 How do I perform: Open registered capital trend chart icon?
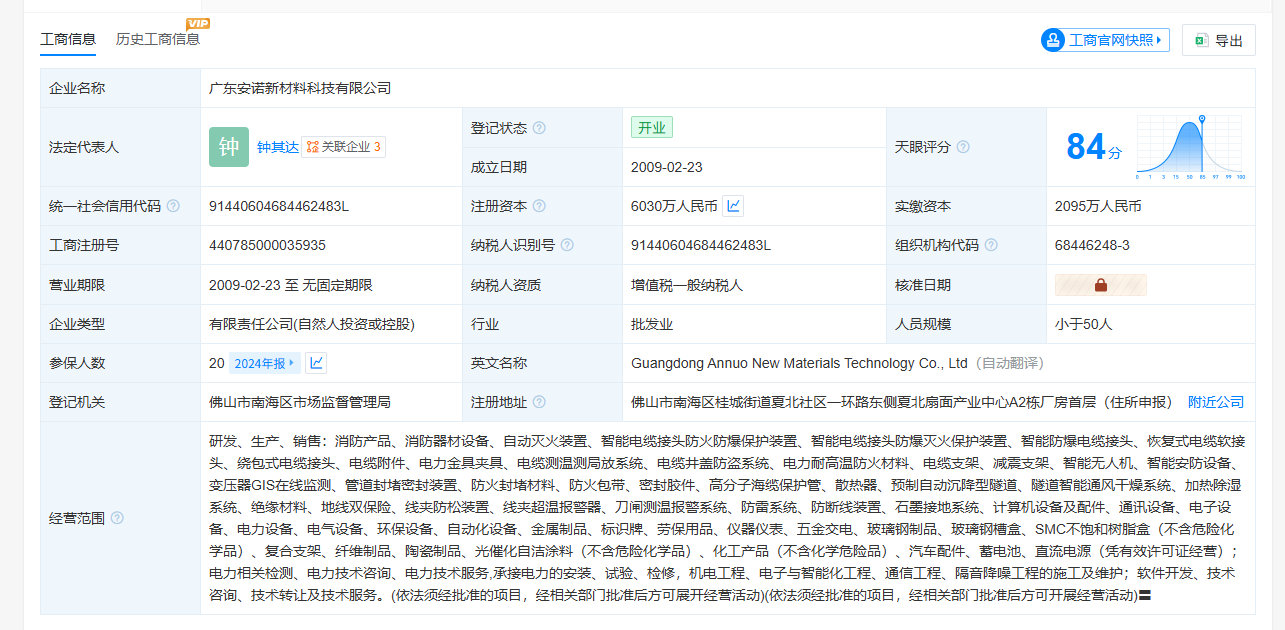coord(733,206)
